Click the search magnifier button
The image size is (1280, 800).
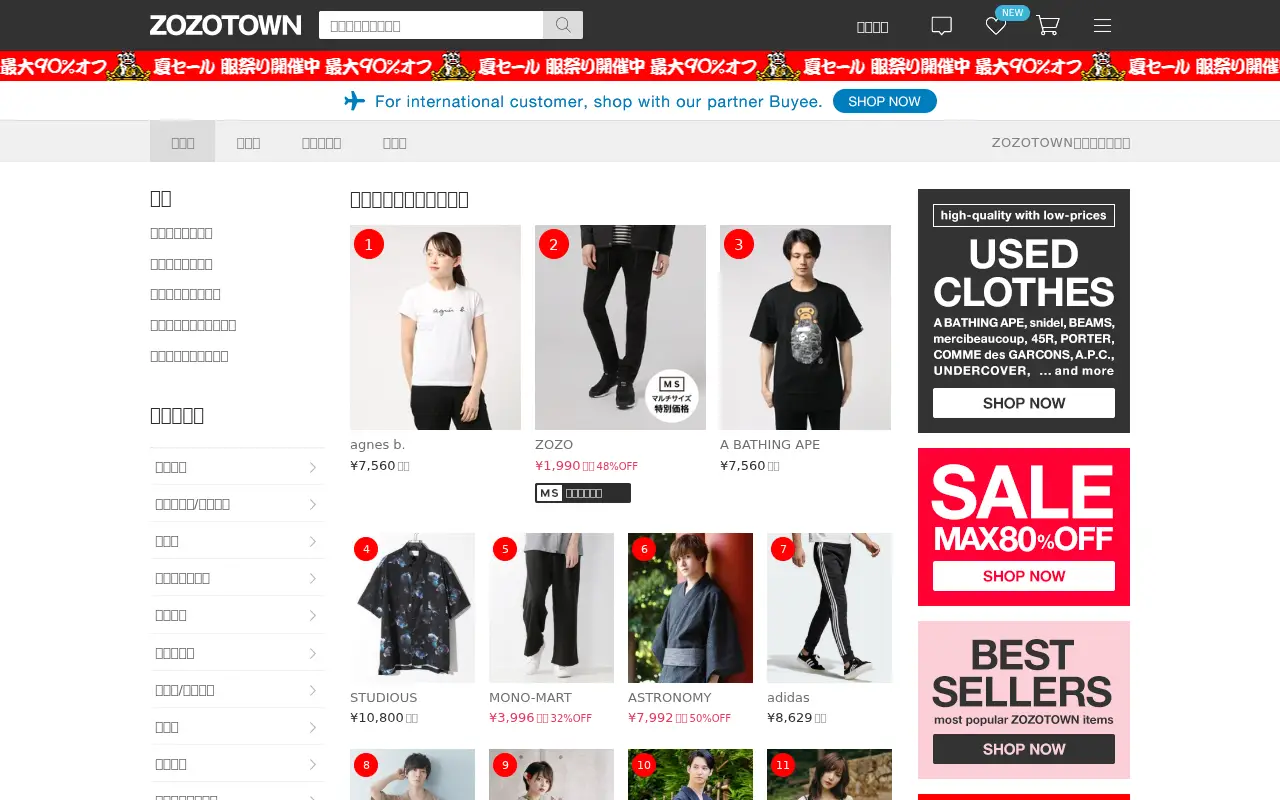[563, 25]
